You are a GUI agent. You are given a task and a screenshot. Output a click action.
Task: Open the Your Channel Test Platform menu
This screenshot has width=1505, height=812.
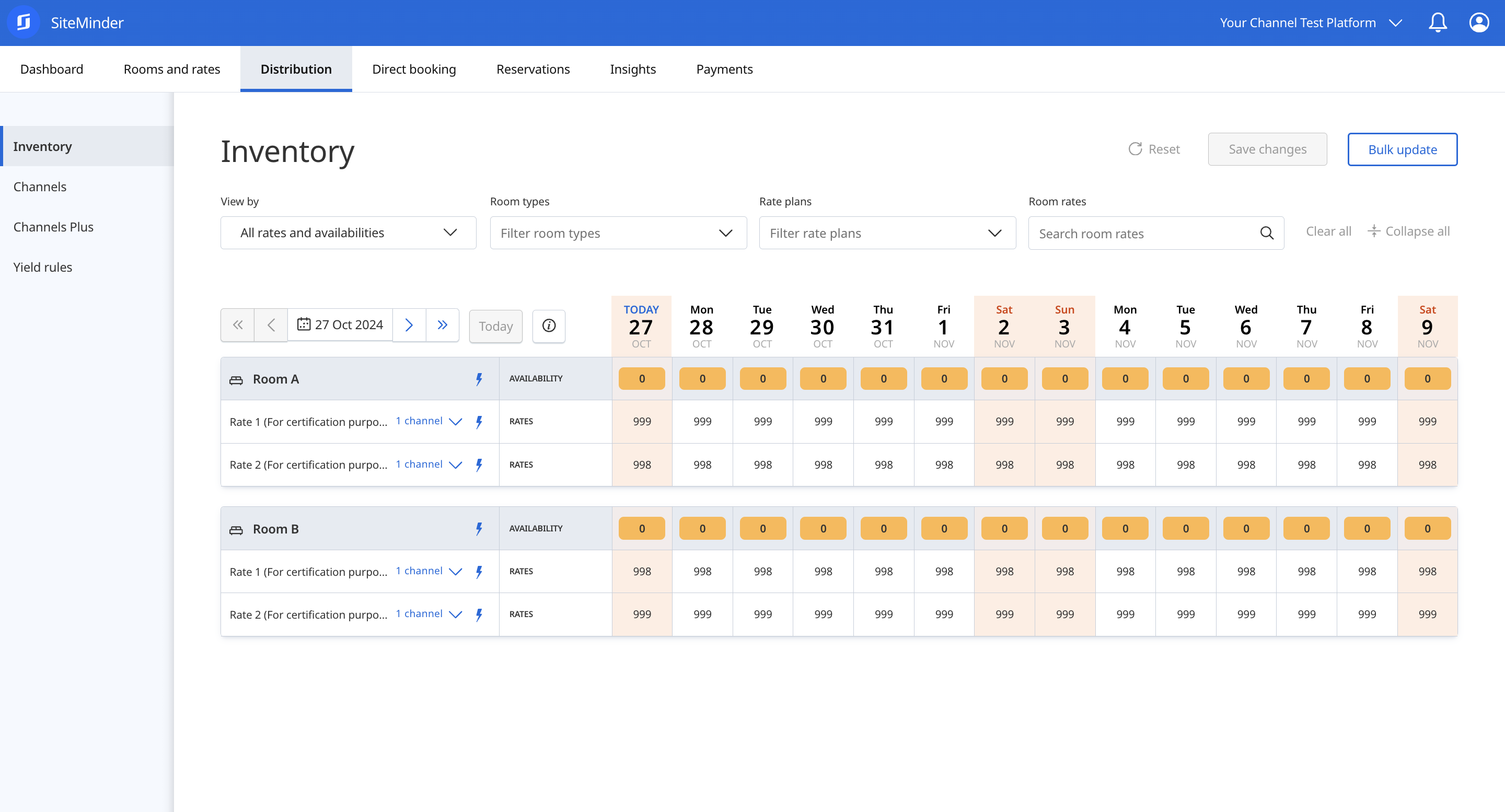[1311, 23]
